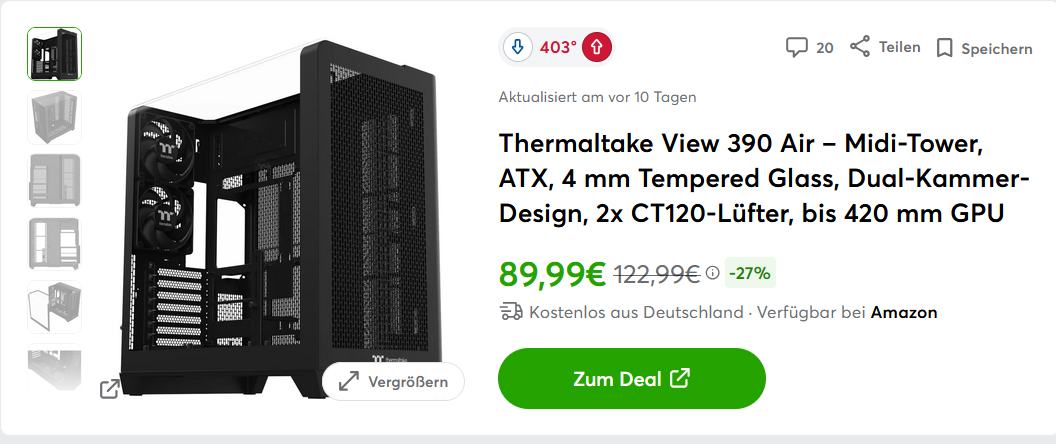Click the delivery truck shipping icon
The image size is (1056, 444).
511,311
